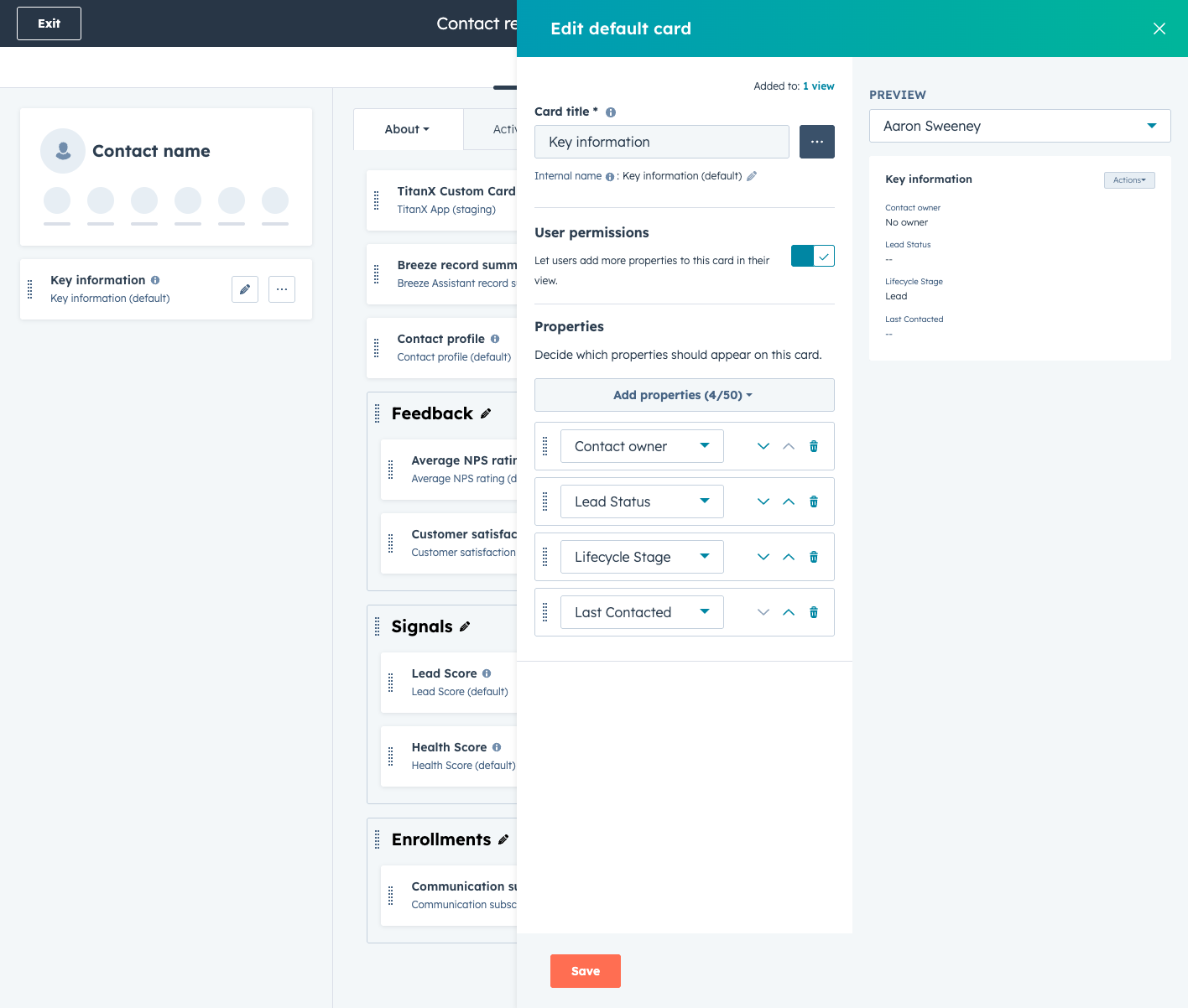Open the Last Contacted property dropdown
This screenshot has width=1188, height=1008.
coord(642,612)
